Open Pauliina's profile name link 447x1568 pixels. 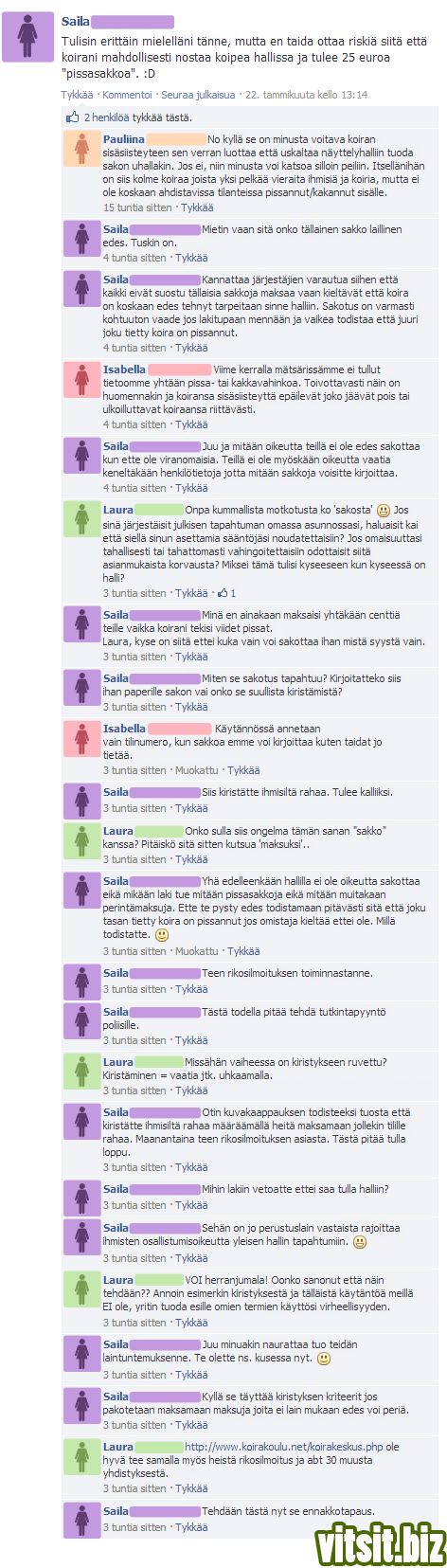click(124, 139)
